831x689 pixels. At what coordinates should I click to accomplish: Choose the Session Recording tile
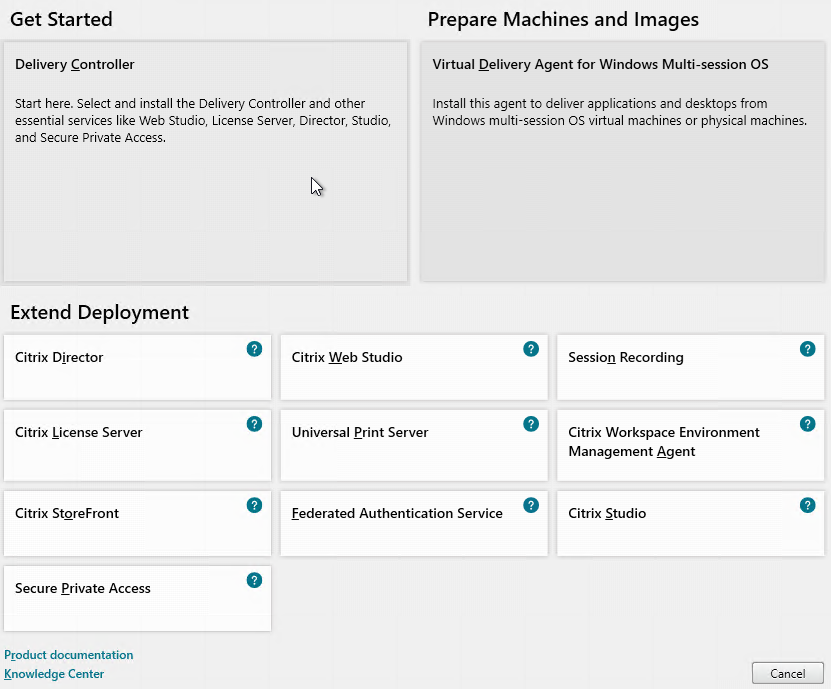point(691,367)
